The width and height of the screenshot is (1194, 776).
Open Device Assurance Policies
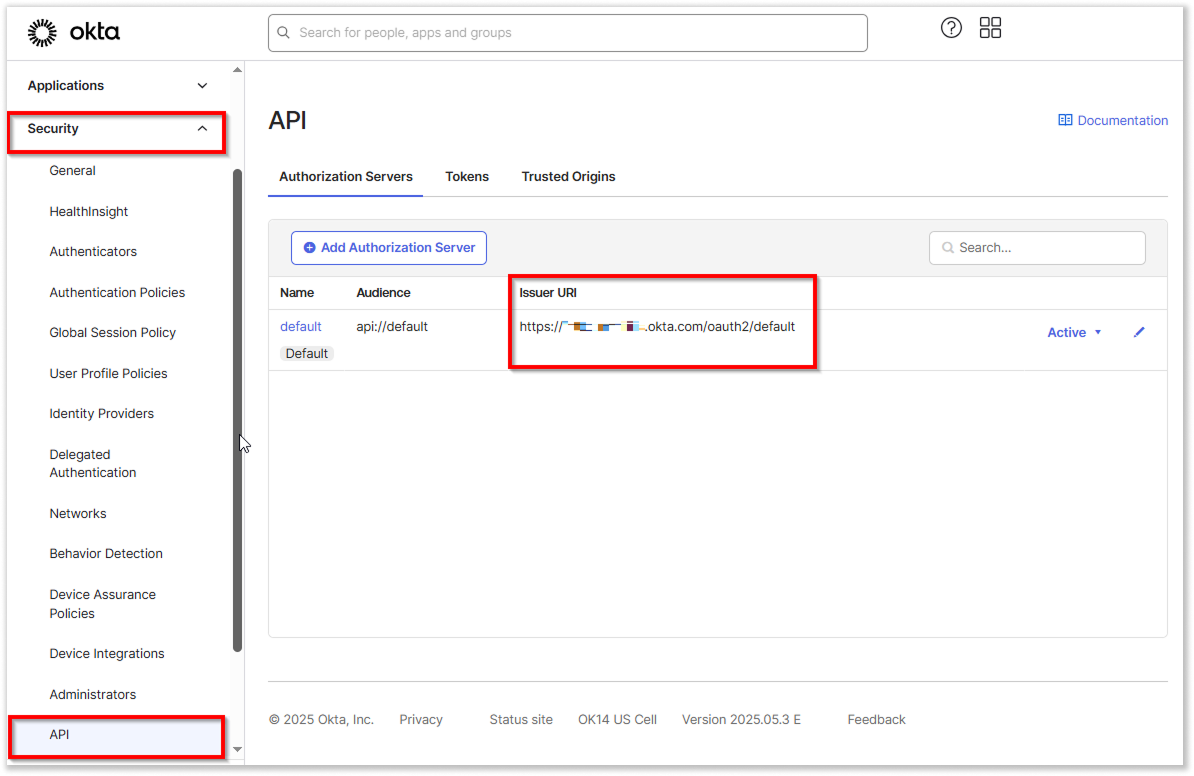click(x=103, y=604)
